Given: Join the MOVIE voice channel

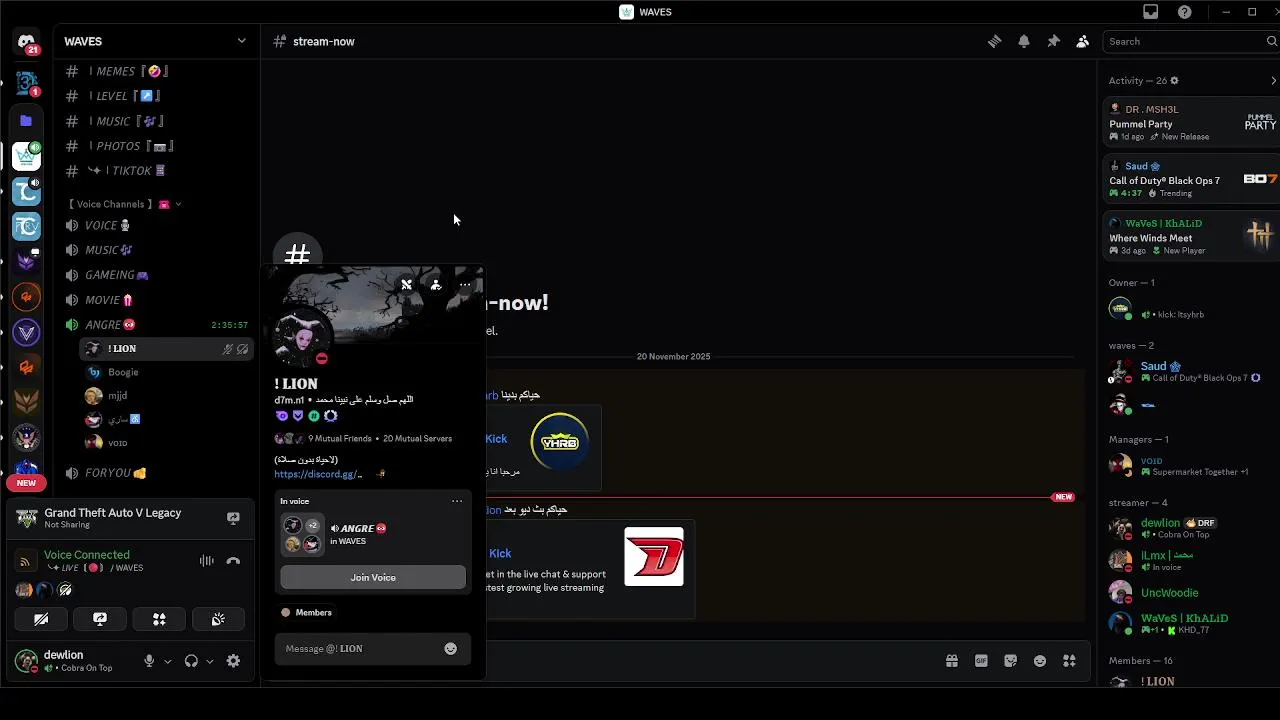Looking at the screenshot, I should point(155,300).
